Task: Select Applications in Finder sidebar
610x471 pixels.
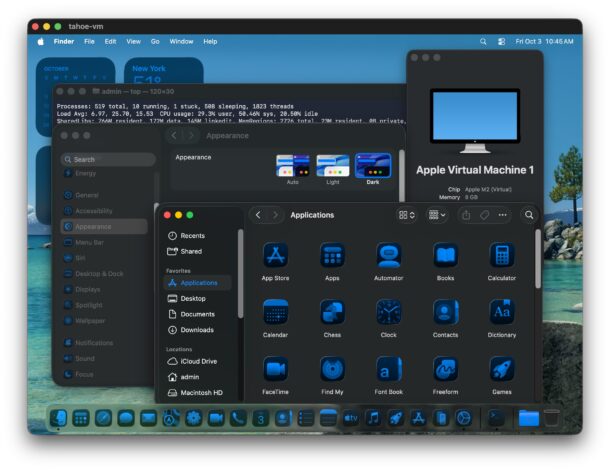Action: [198, 283]
